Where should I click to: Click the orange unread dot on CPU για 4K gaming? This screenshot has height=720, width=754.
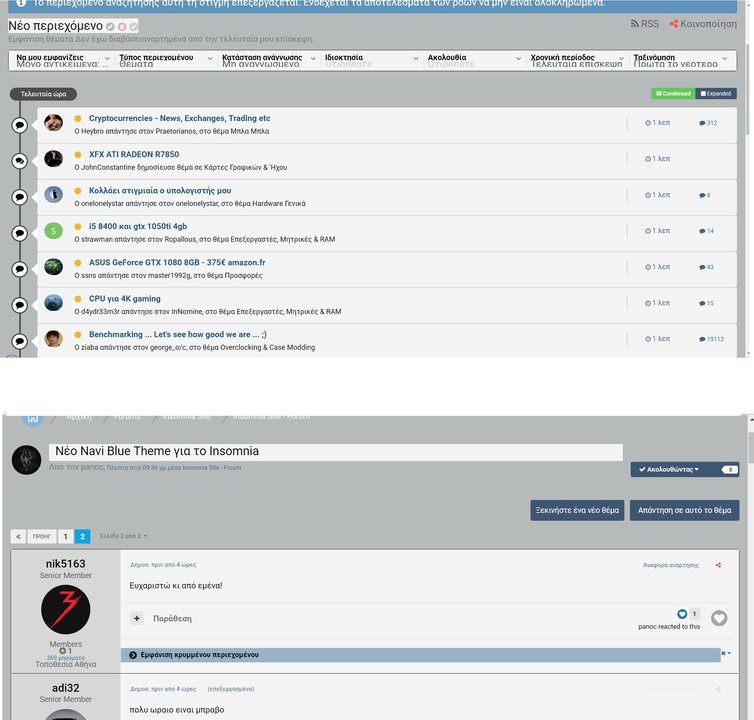(x=78, y=299)
